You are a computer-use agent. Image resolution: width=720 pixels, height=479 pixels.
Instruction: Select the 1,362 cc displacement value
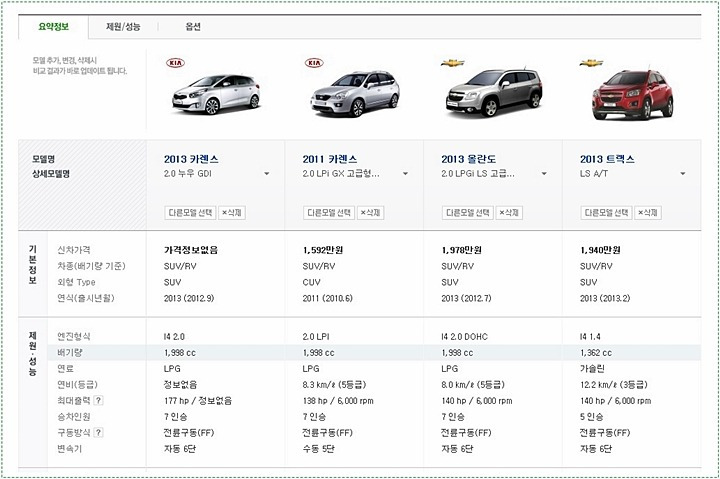click(596, 353)
